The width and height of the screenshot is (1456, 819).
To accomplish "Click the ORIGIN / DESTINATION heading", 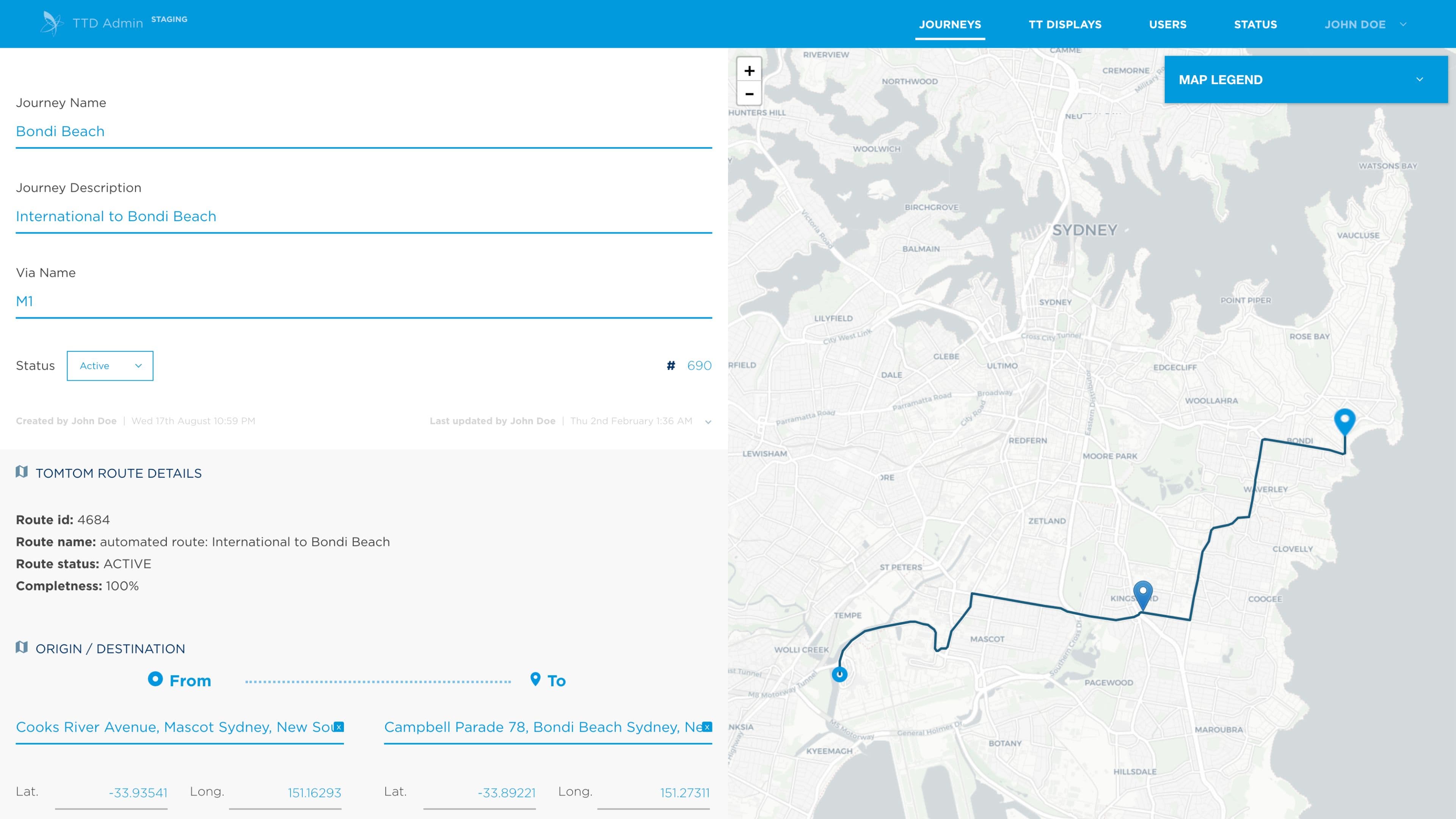I will coord(110,649).
